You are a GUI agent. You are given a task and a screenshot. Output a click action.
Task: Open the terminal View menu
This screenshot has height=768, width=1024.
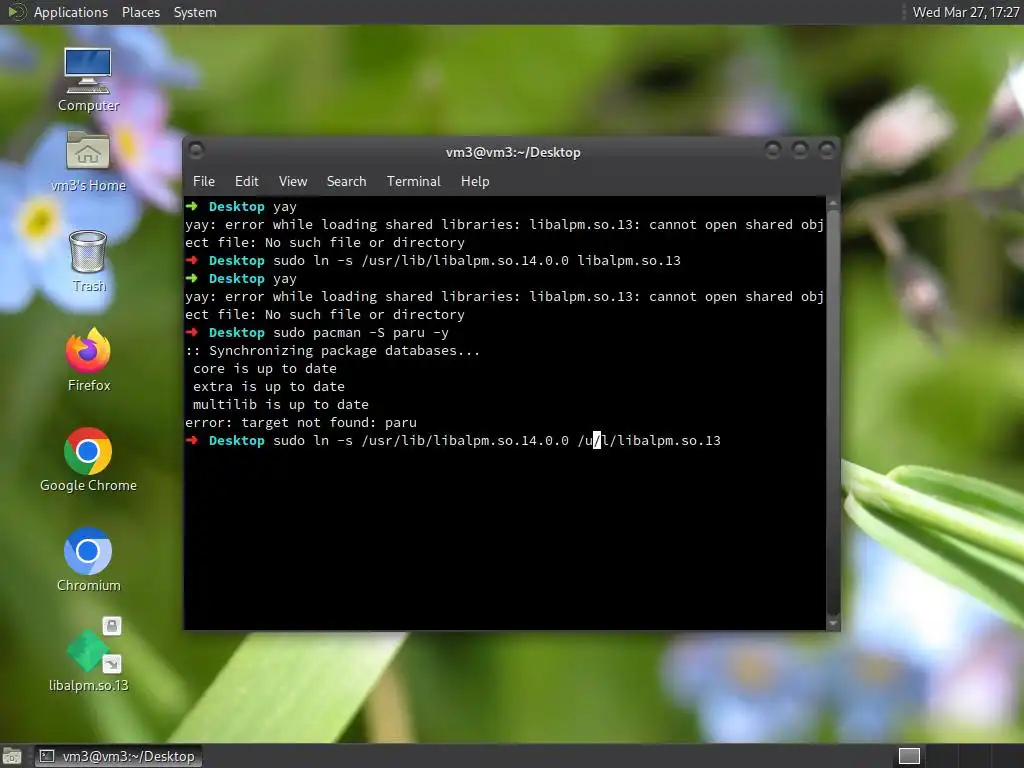click(293, 182)
